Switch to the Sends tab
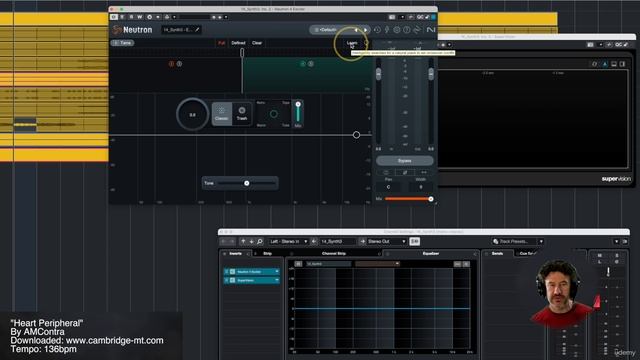This screenshot has width=640, height=360. click(x=497, y=254)
